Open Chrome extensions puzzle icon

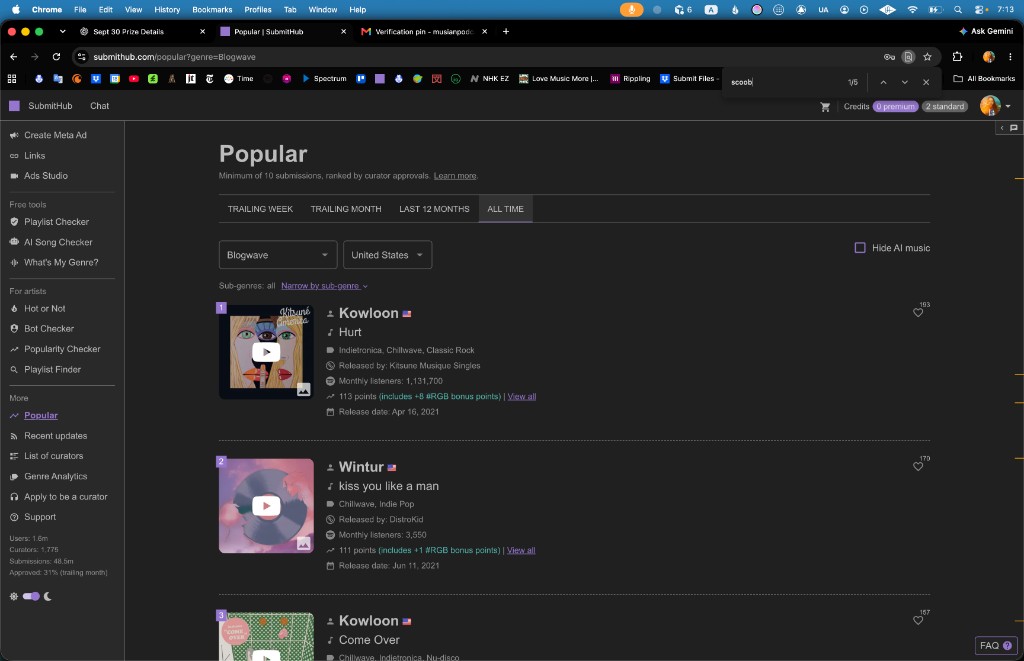click(x=957, y=57)
